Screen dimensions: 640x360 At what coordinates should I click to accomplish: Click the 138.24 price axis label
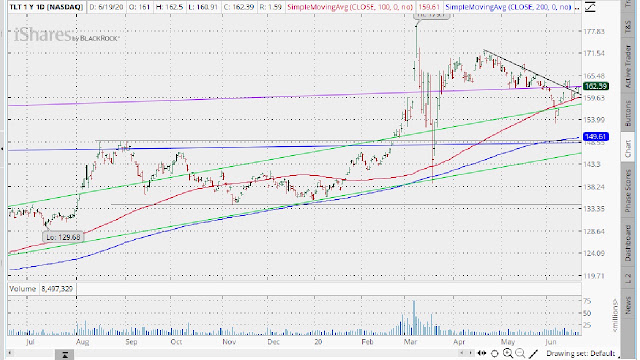point(594,187)
